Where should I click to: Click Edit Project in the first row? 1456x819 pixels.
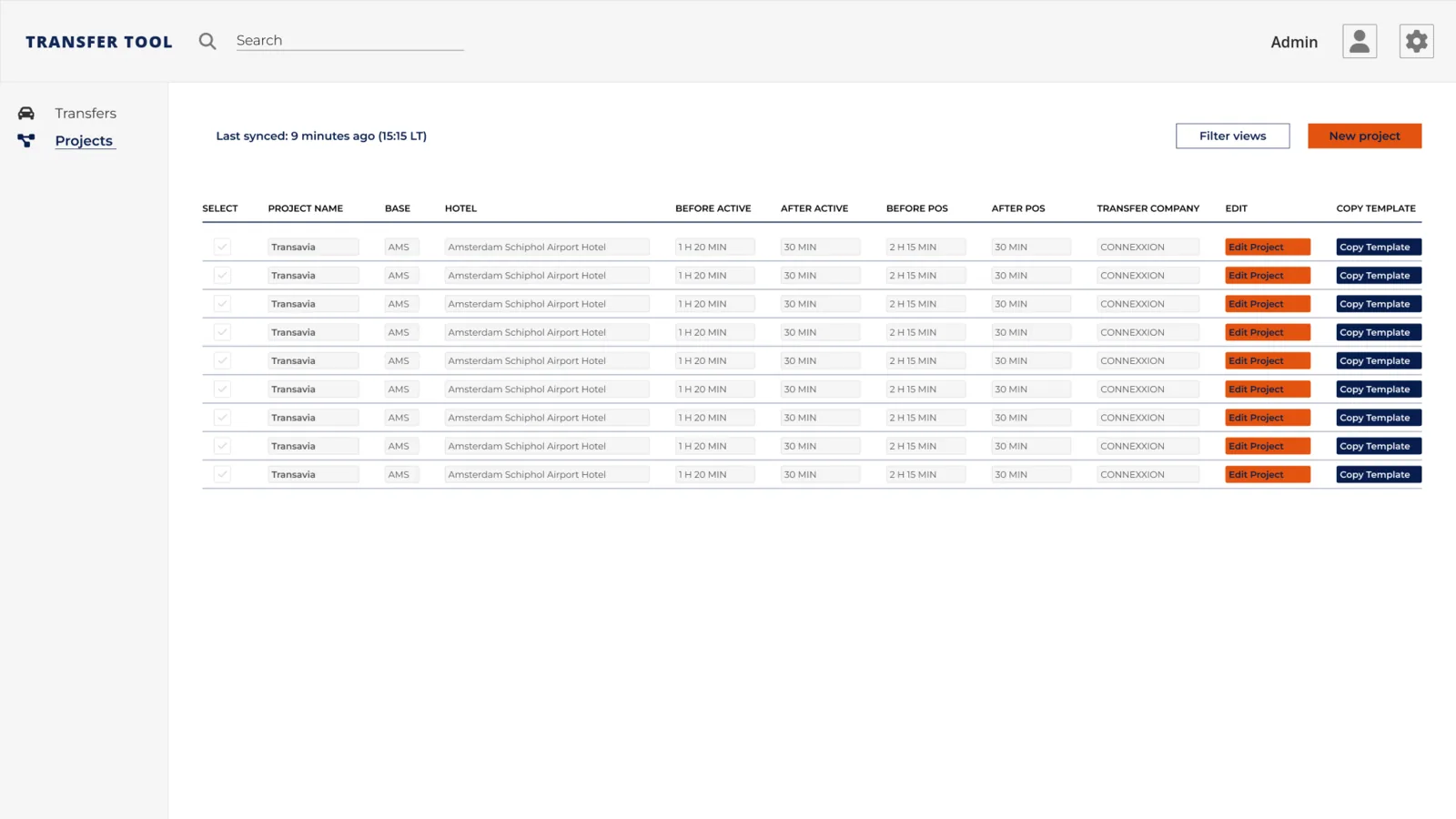pyautogui.click(x=1268, y=247)
